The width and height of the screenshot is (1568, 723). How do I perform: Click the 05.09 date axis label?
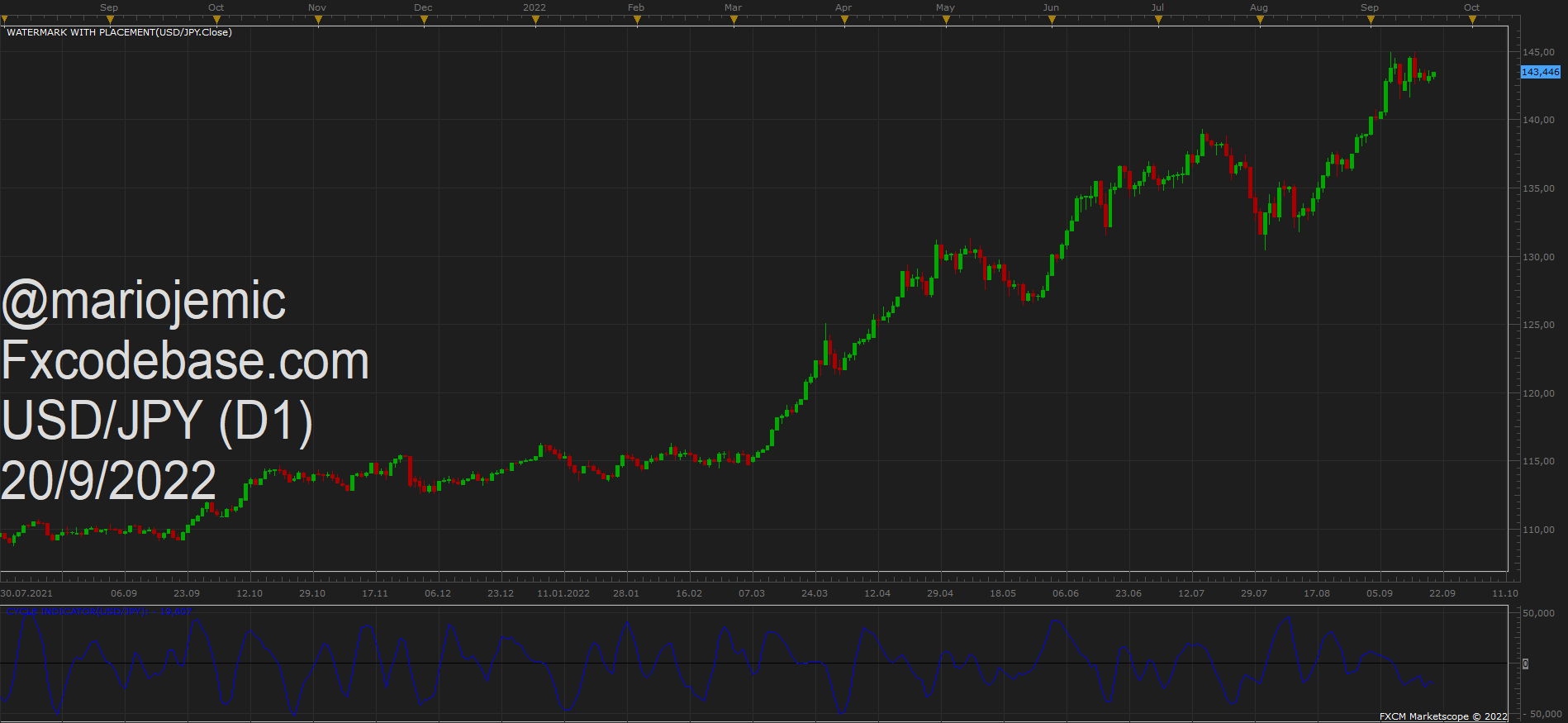[1380, 593]
